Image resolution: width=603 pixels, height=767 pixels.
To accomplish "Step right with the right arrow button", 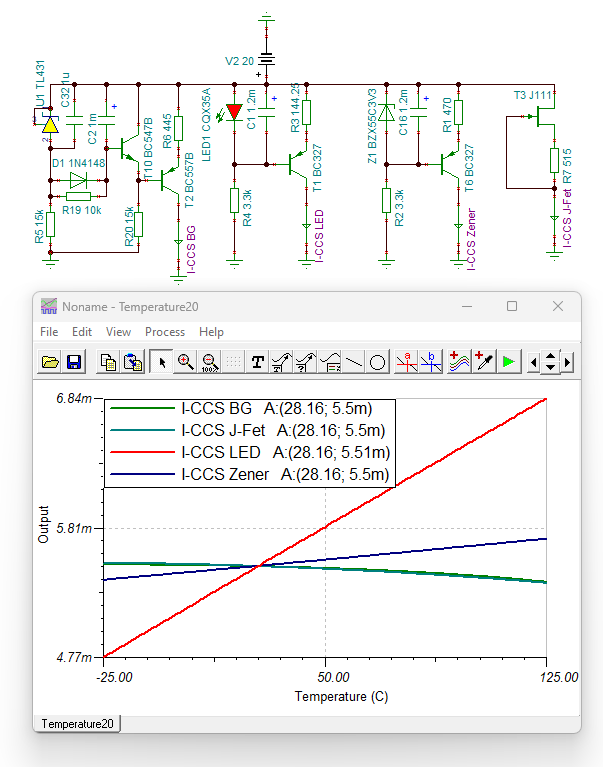I will tap(567, 362).
